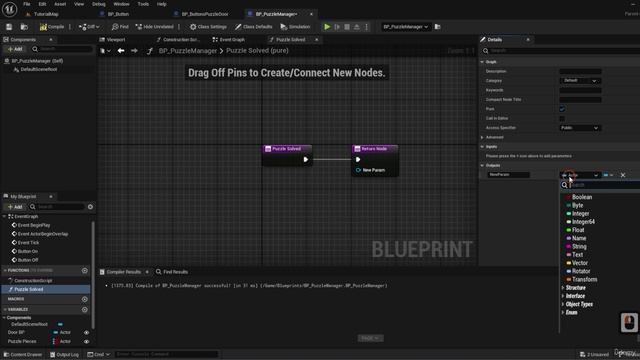Click the Step frame playback icon
This screenshot has width=640, height=360.
click(x=337, y=27)
